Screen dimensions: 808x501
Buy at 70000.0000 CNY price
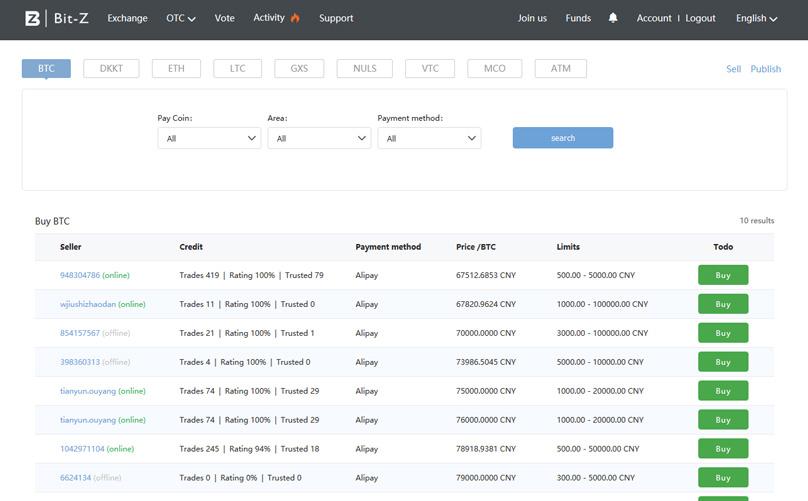click(x=723, y=332)
